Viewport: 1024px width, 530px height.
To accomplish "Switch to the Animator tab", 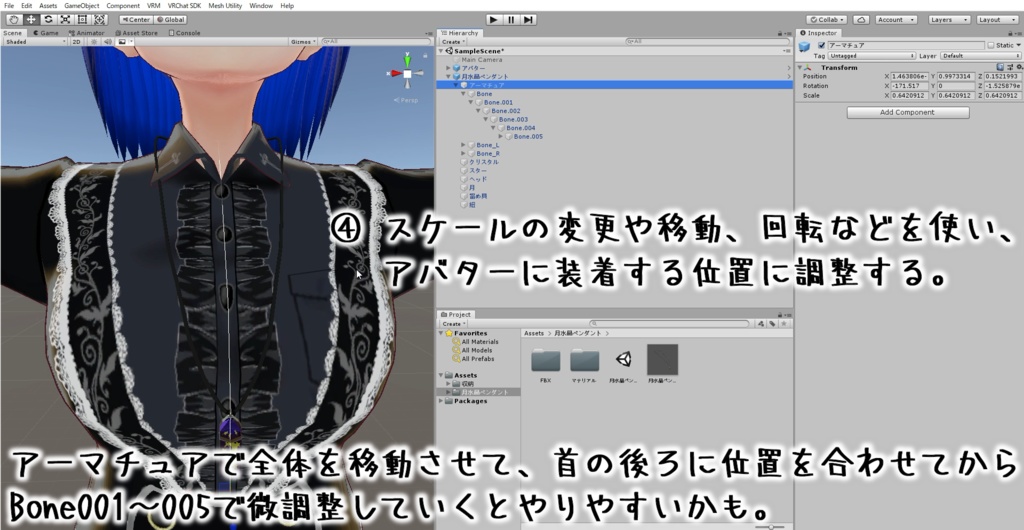I will click(x=86, y=33).
